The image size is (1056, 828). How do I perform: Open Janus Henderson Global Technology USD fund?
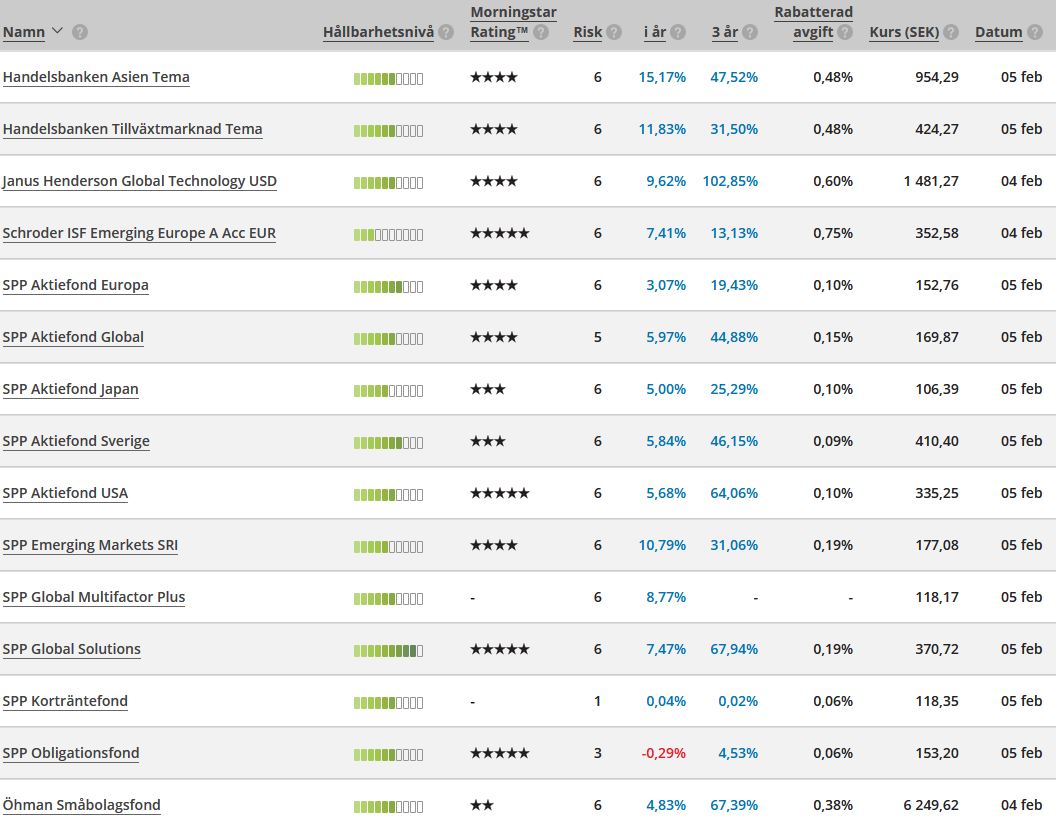tap(139, 181)
